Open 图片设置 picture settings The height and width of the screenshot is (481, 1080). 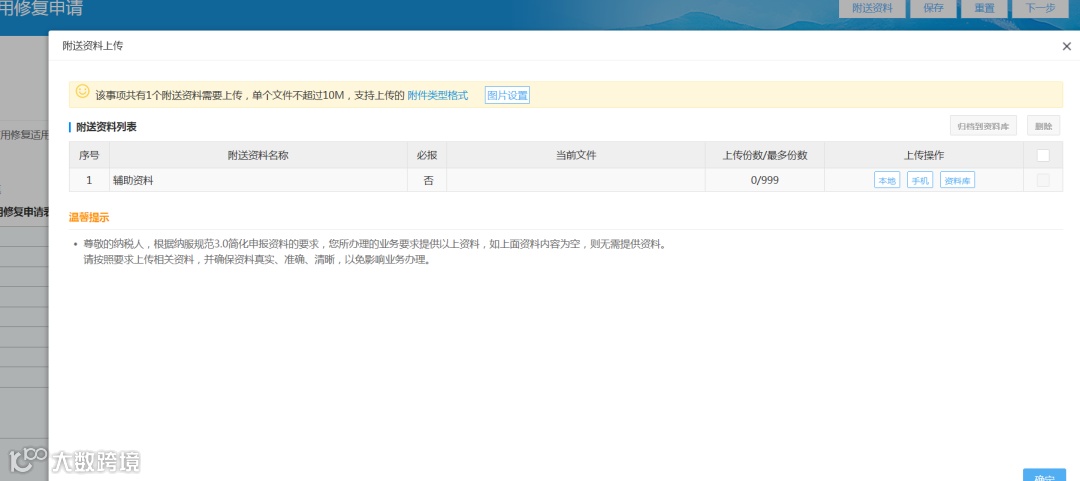pyautogui.click(x=507, y=95)
